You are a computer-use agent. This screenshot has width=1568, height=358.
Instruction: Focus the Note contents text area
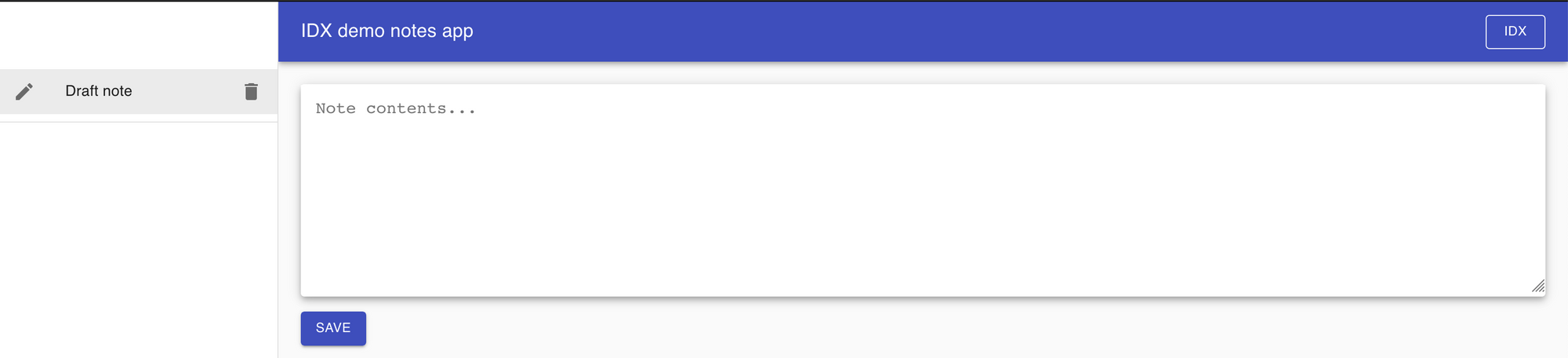(923, 190)
